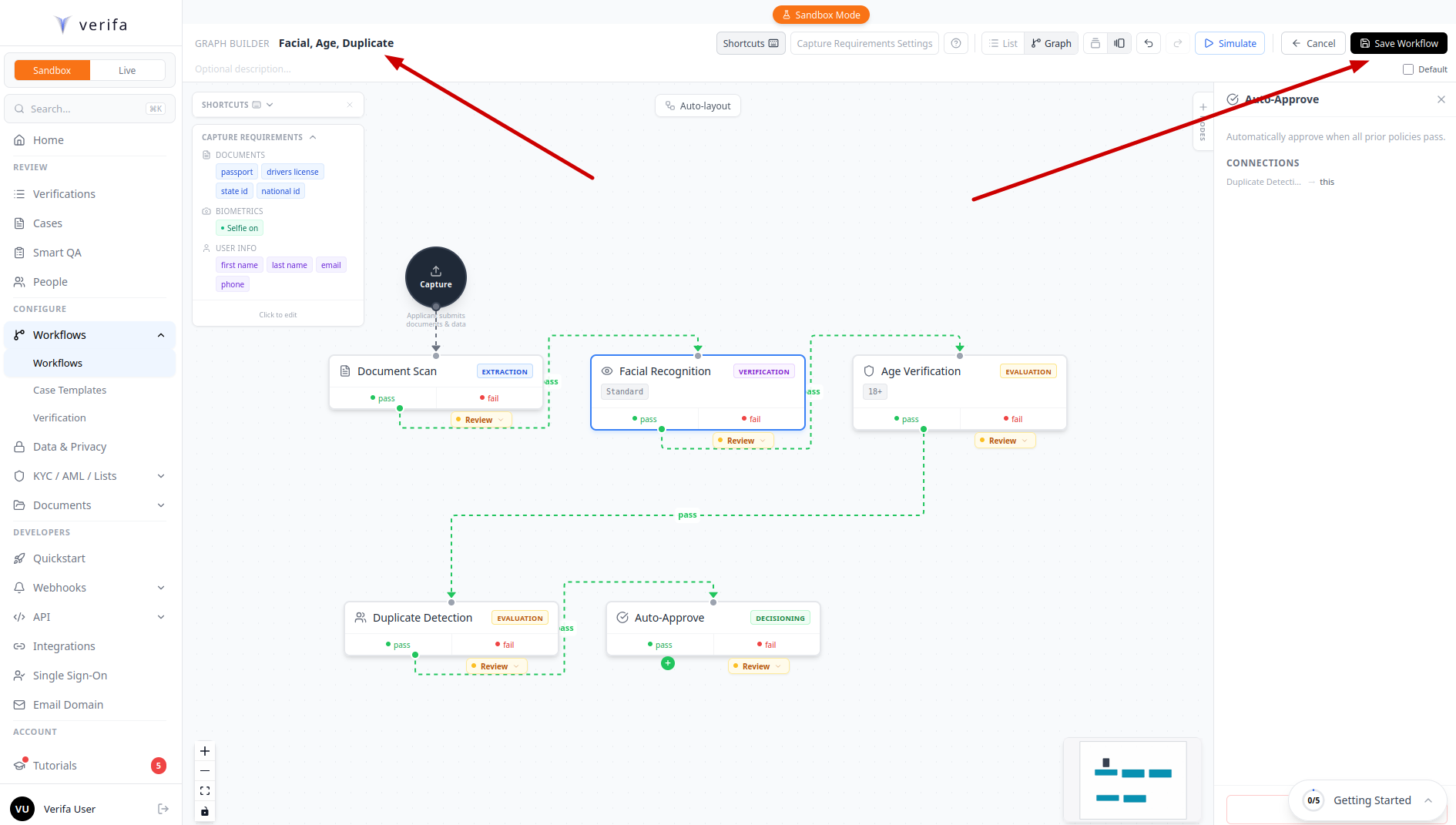Switch to List view
Screen dimensions: 1456x825
point(1002,43)
